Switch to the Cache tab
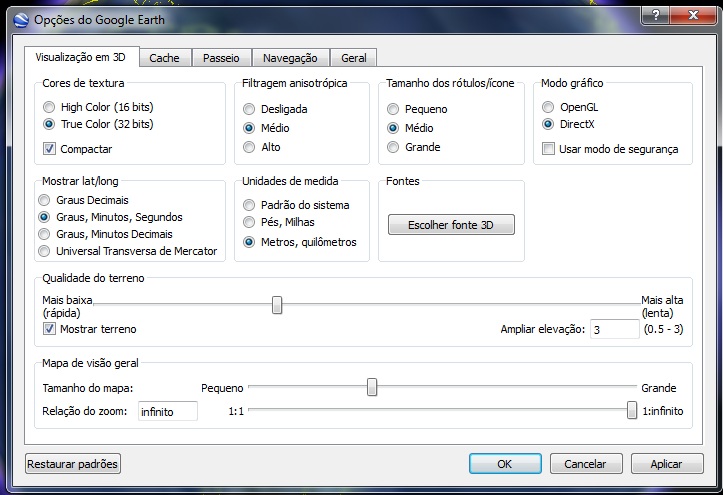 [164, 58]
